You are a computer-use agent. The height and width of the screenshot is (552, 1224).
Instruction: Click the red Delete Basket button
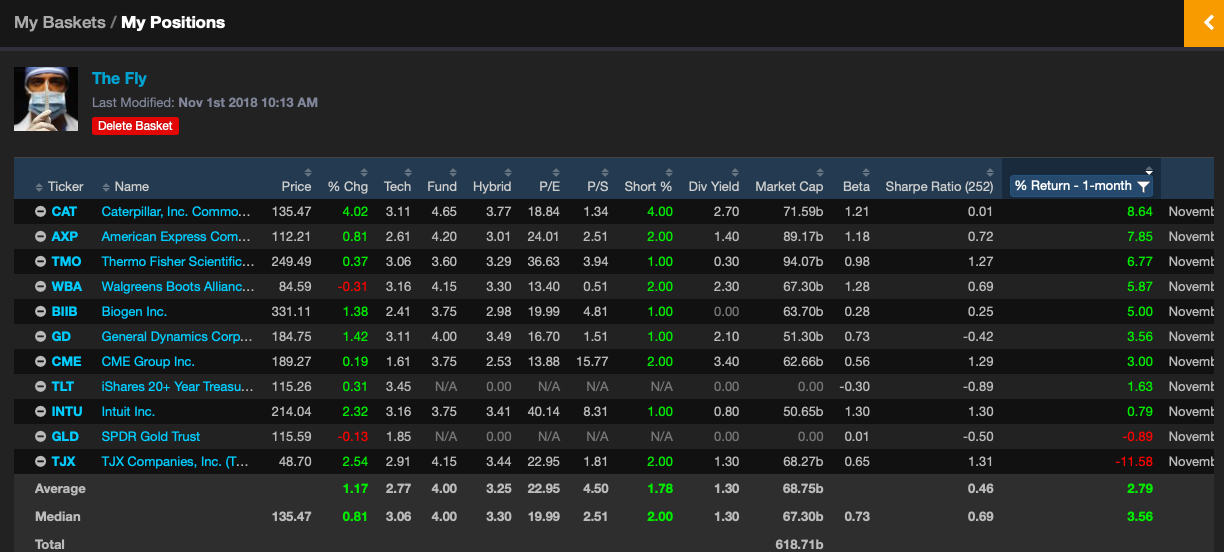(x=136, y=126)
